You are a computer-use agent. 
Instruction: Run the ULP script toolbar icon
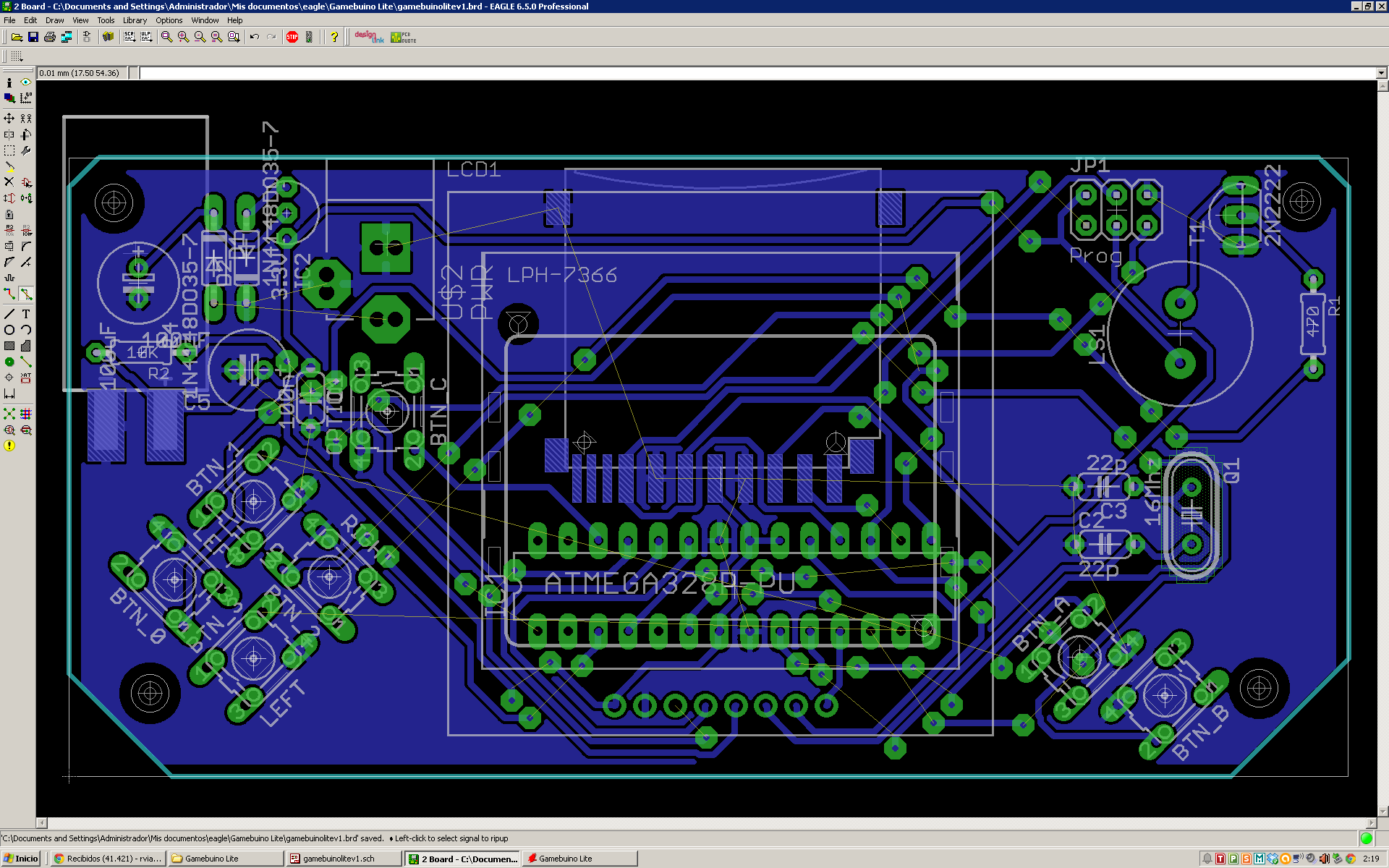146,37
